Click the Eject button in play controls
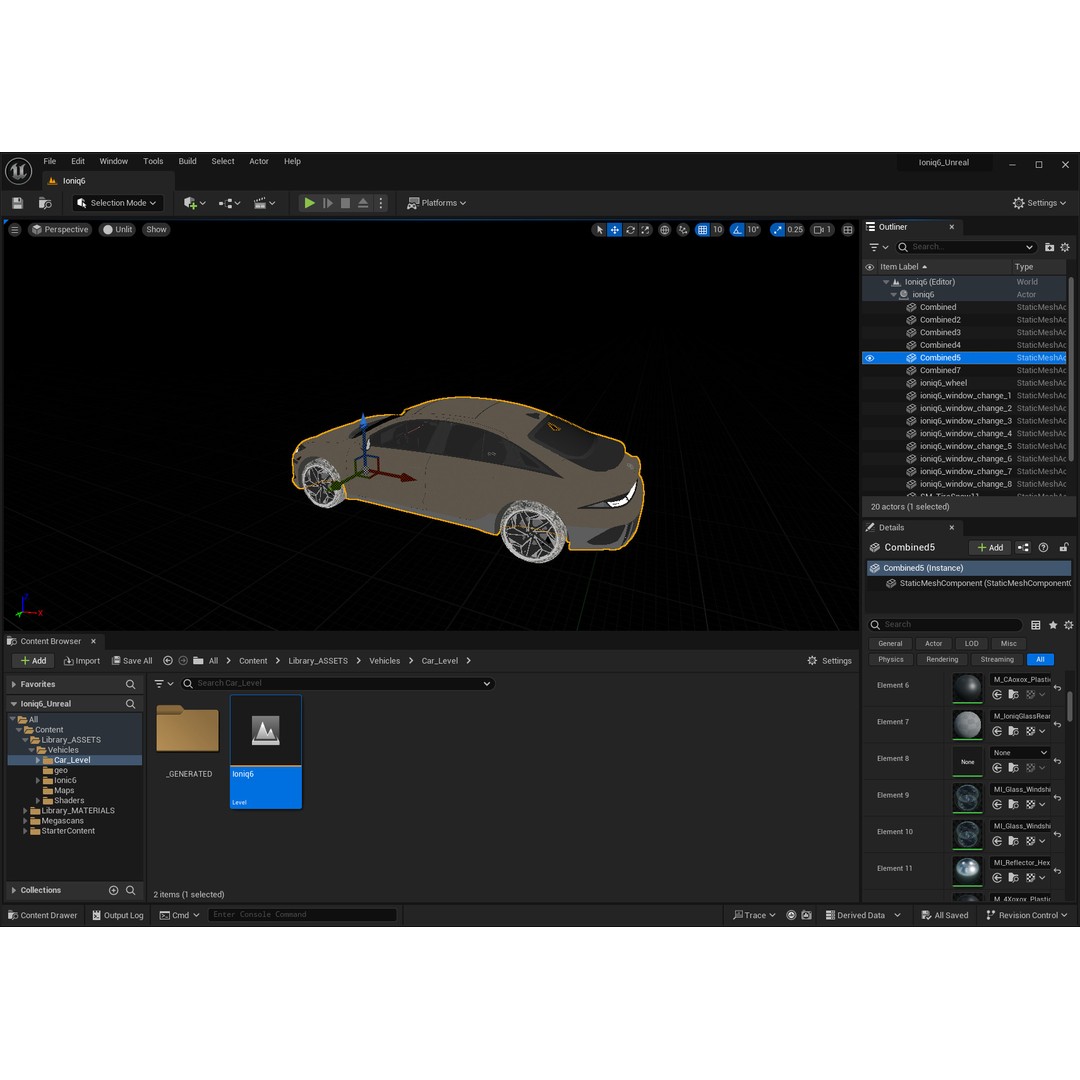The height and width of the screenshot is (1080, 1080). [363, 202]
